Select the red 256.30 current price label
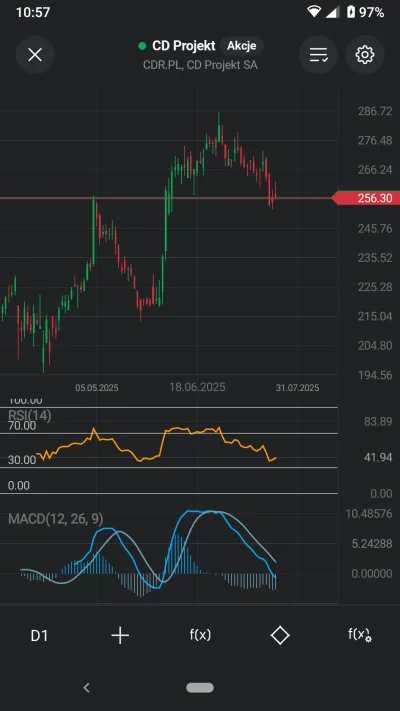400x711 pixels. 366,198
